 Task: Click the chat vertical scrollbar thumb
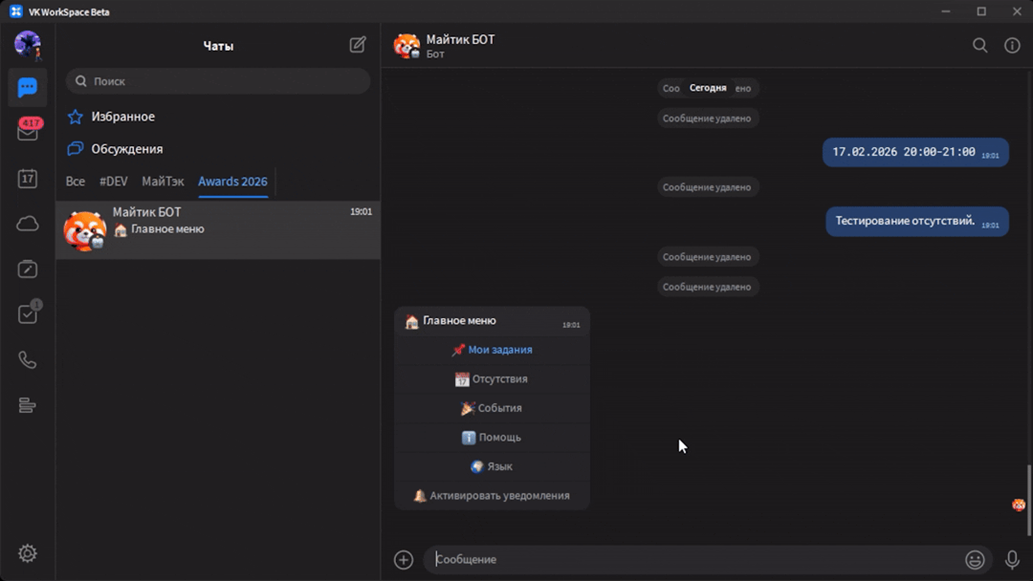1027,488
